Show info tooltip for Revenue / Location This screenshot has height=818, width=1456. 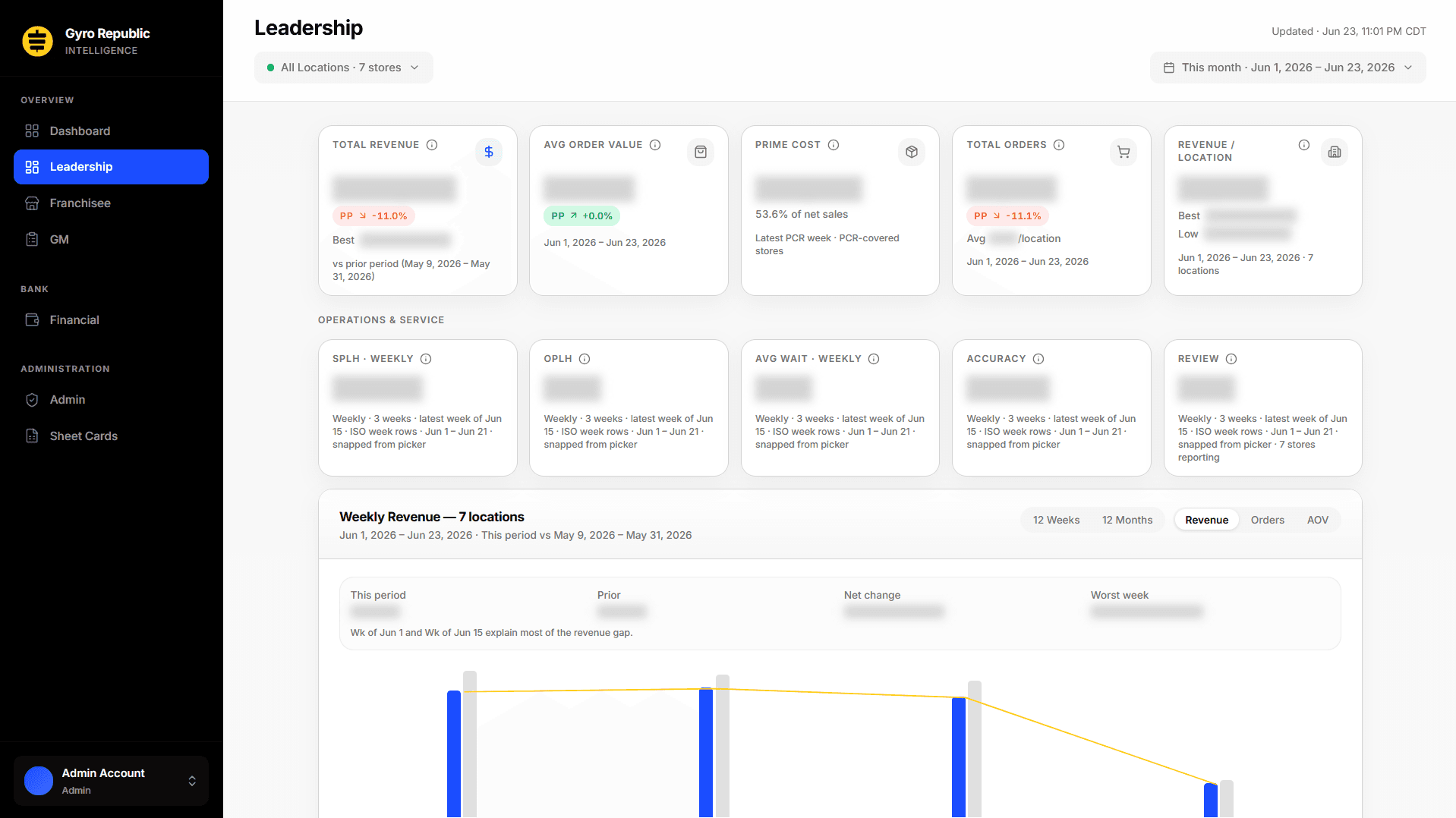tap(1304, 145)
